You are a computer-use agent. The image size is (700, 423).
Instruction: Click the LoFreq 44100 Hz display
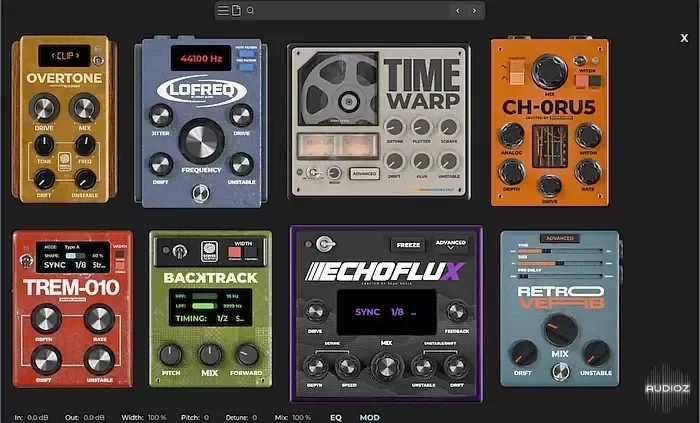coord(201,58)
